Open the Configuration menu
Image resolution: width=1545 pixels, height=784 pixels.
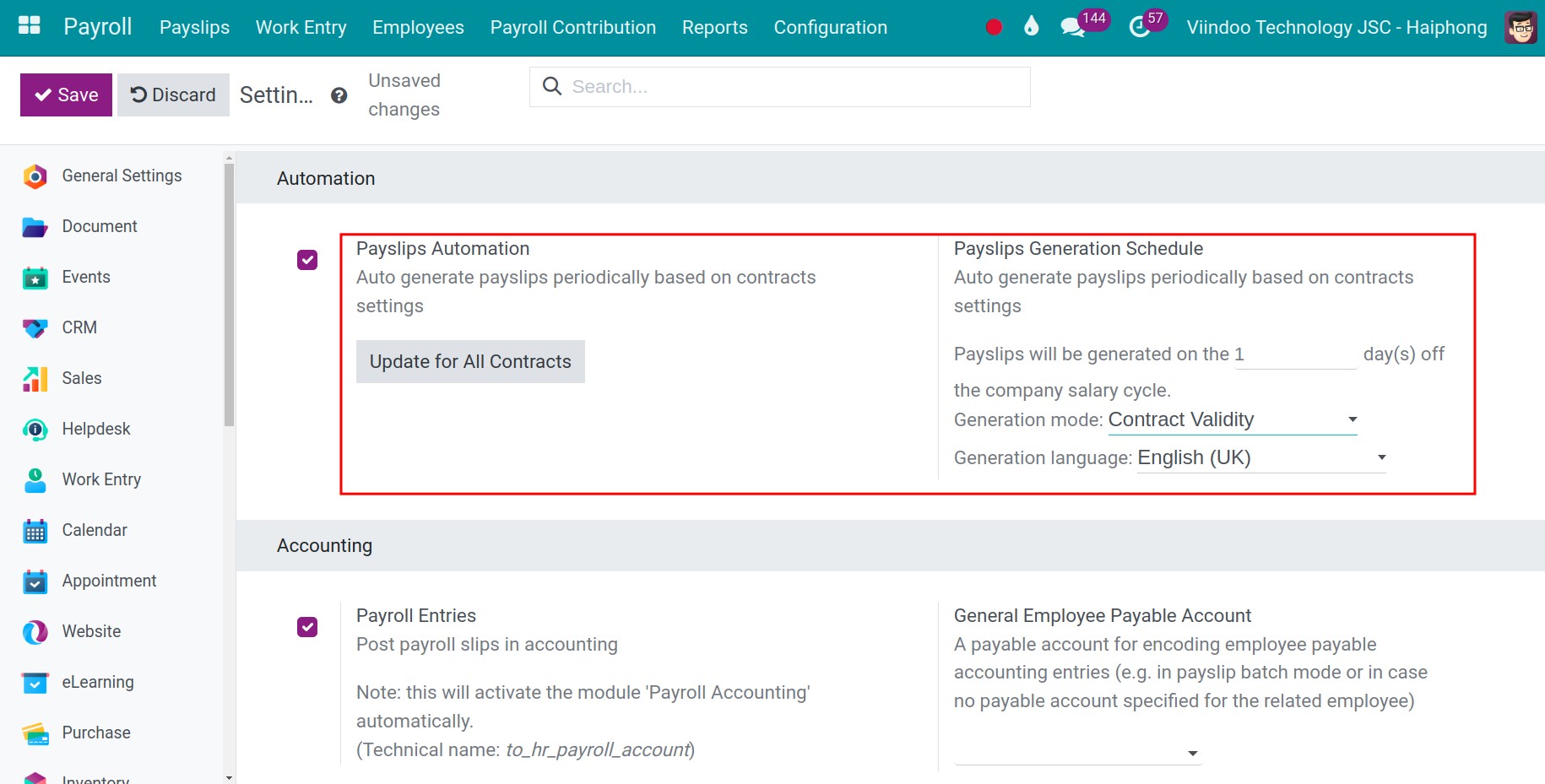pos(831,27)
